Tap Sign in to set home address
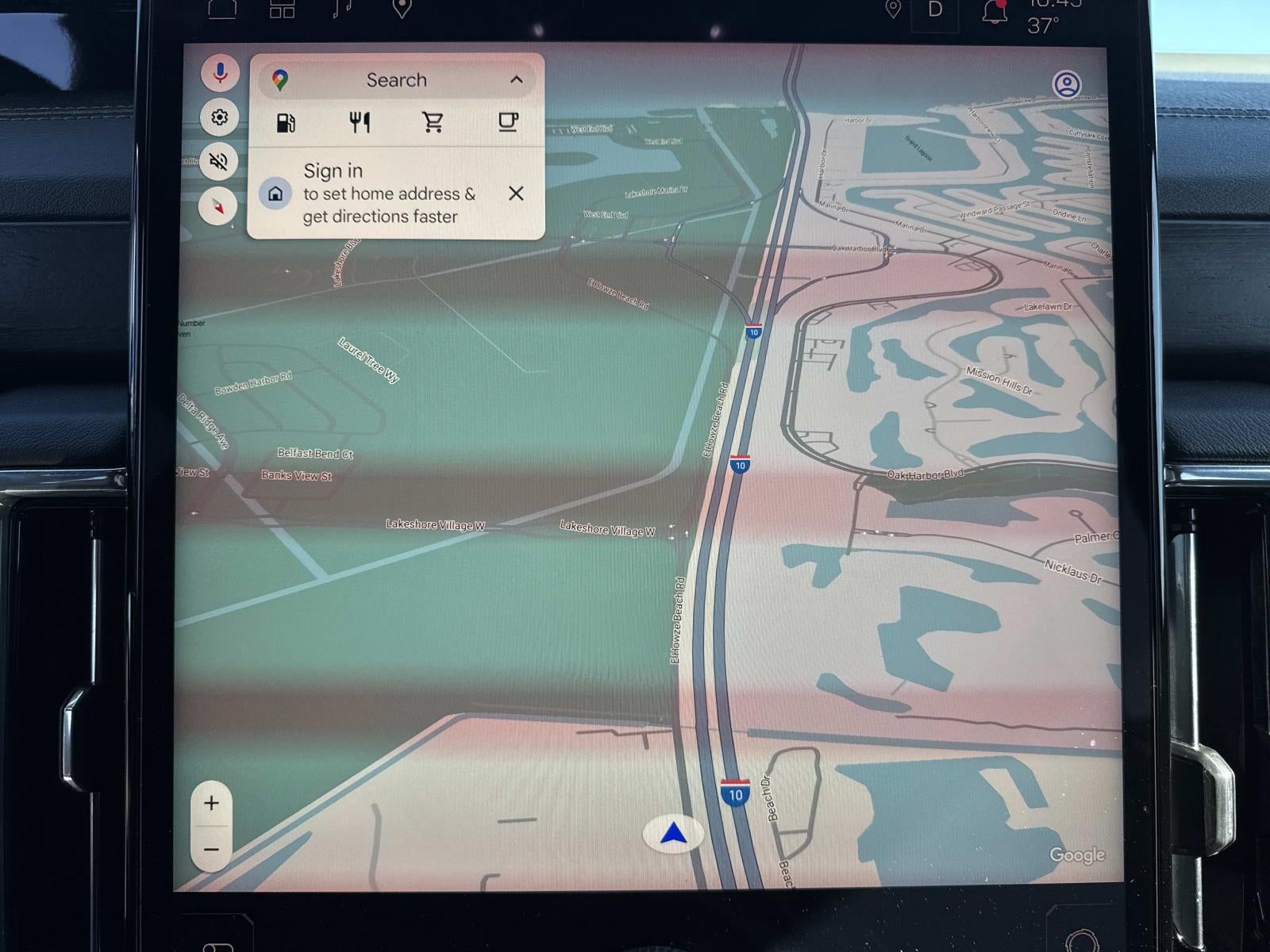This screenshot has height=952, width=1270. [381, 193]
